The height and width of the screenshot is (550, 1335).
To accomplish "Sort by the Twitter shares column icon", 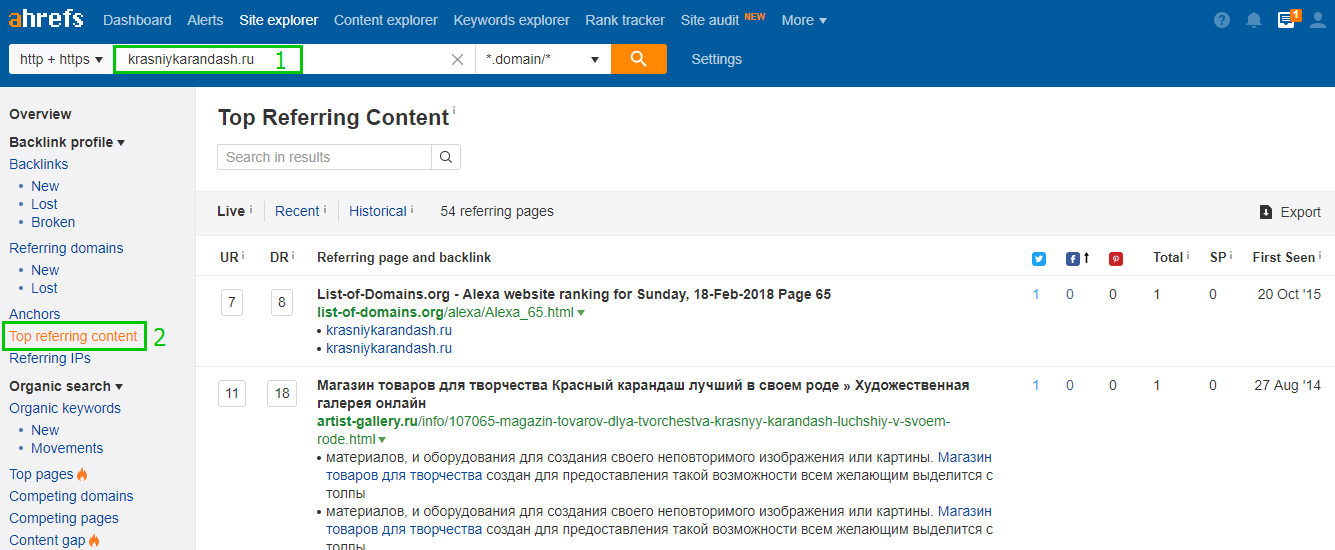I will coord(1038,258).
